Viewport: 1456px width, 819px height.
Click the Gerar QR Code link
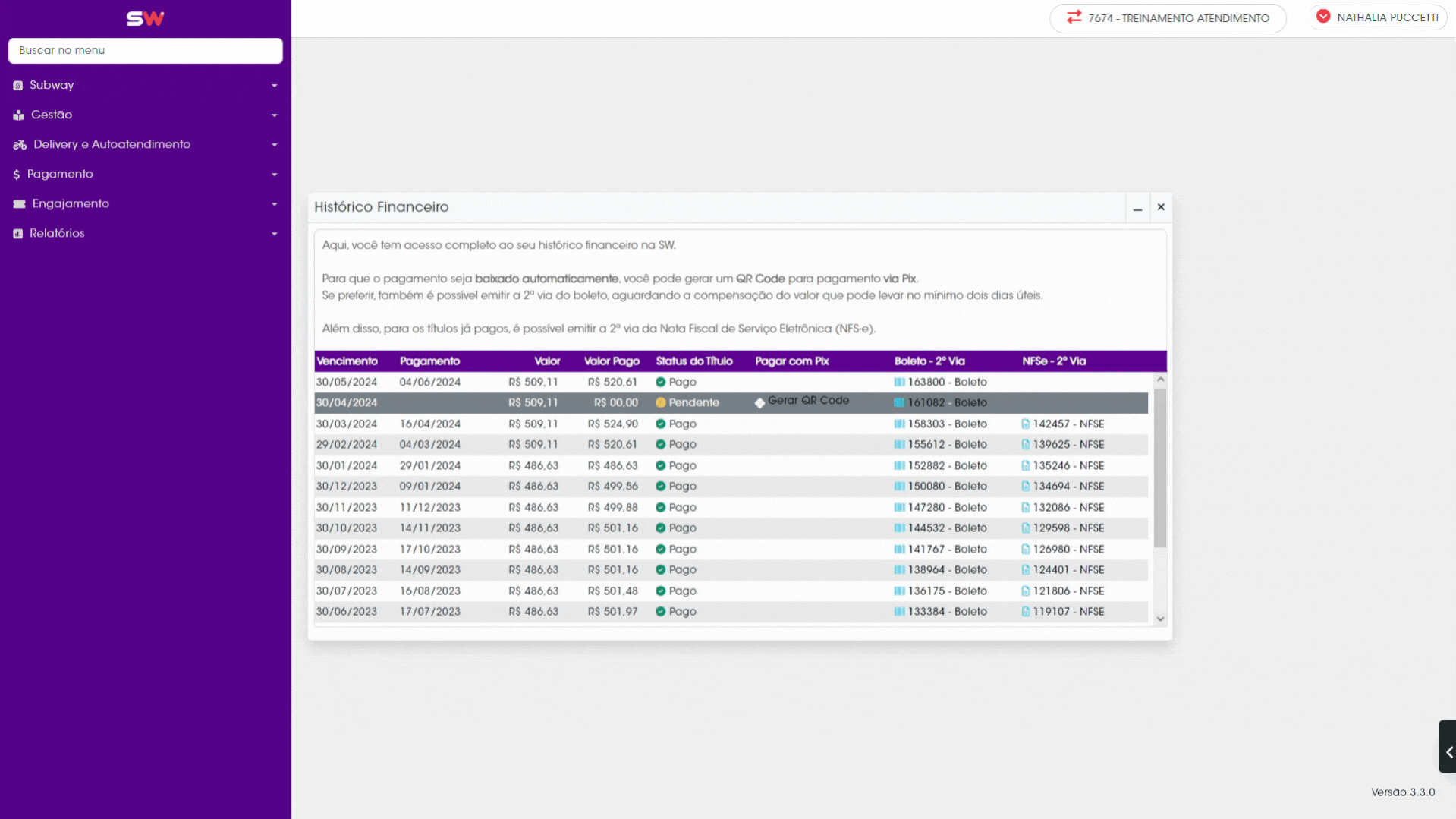(808, 401)
